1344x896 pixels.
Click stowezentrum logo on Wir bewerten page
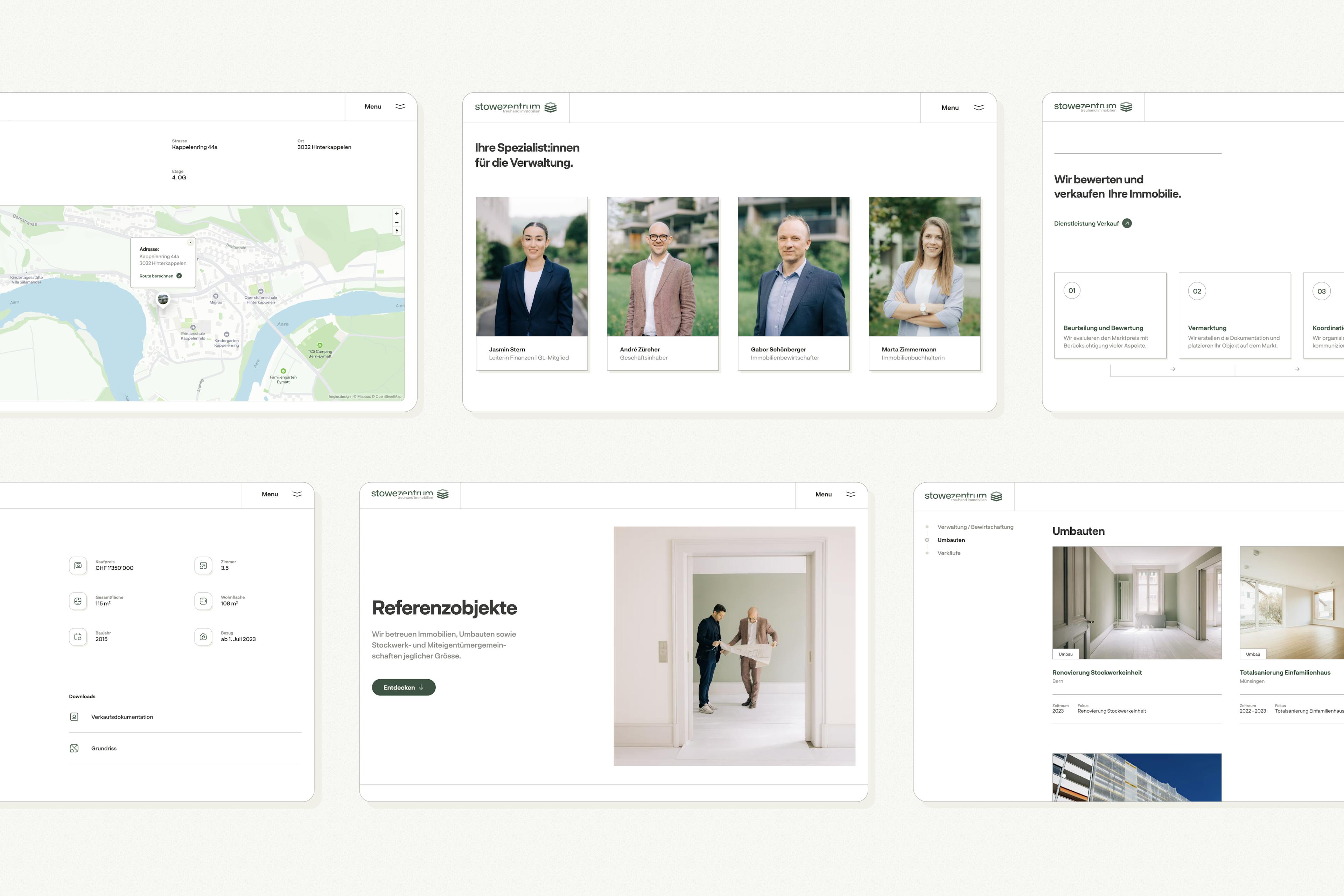[x=1093, y=107]
